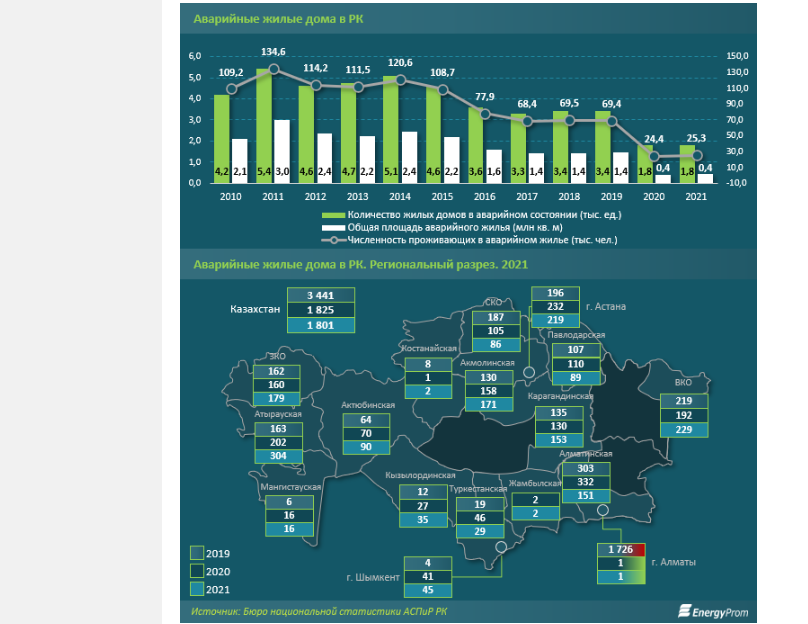The height and width of the screenshot is (624, 808).
Task: Click the 109,2 data label for 2010
Action: tap(231, 73)
